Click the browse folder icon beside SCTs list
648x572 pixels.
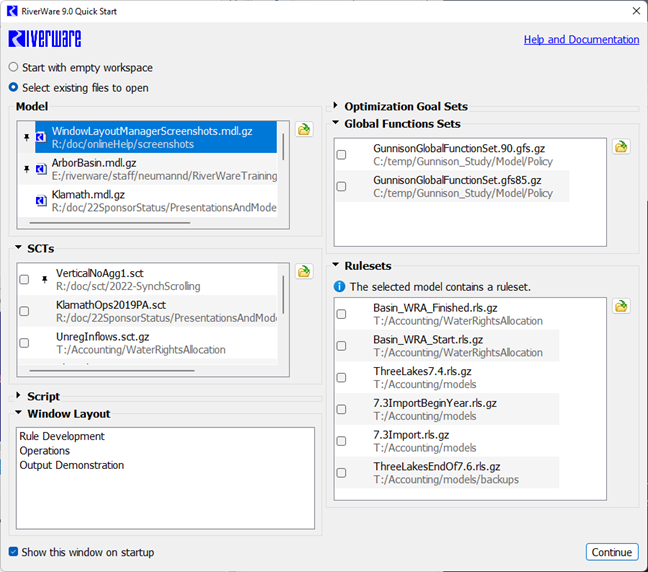(x=303, y=271)
